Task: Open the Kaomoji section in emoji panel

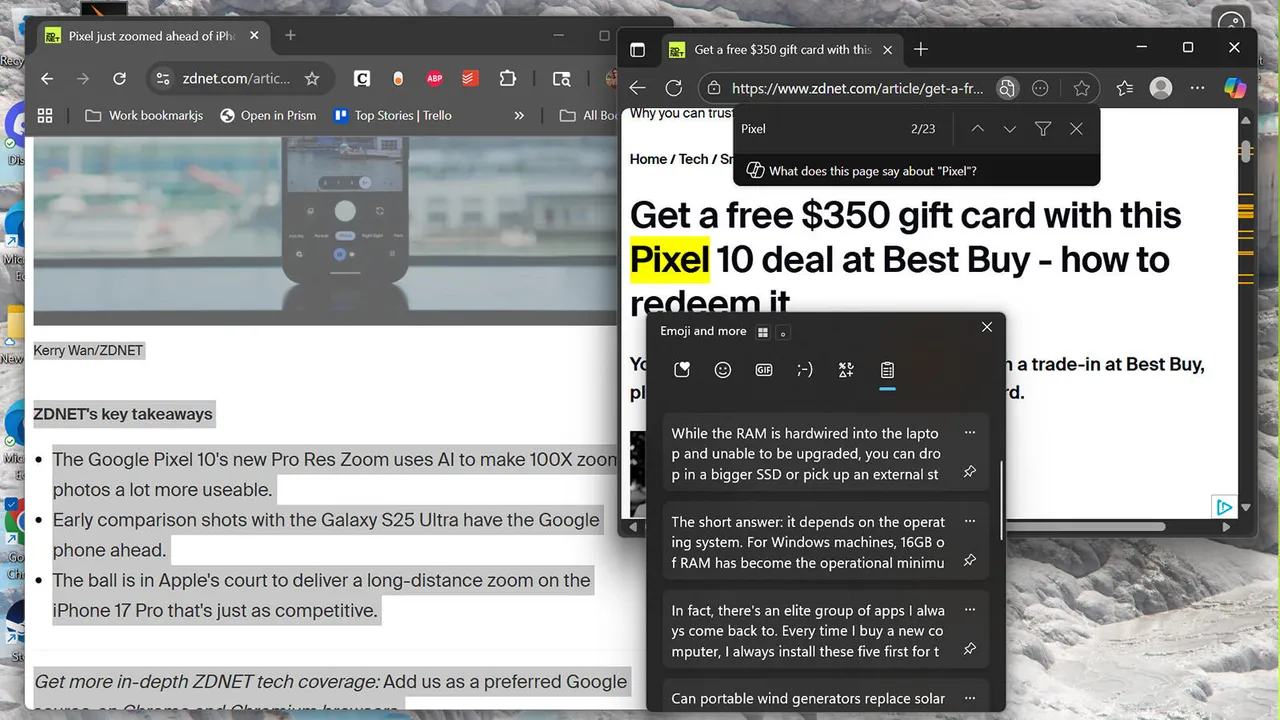Action: [805, 370]
